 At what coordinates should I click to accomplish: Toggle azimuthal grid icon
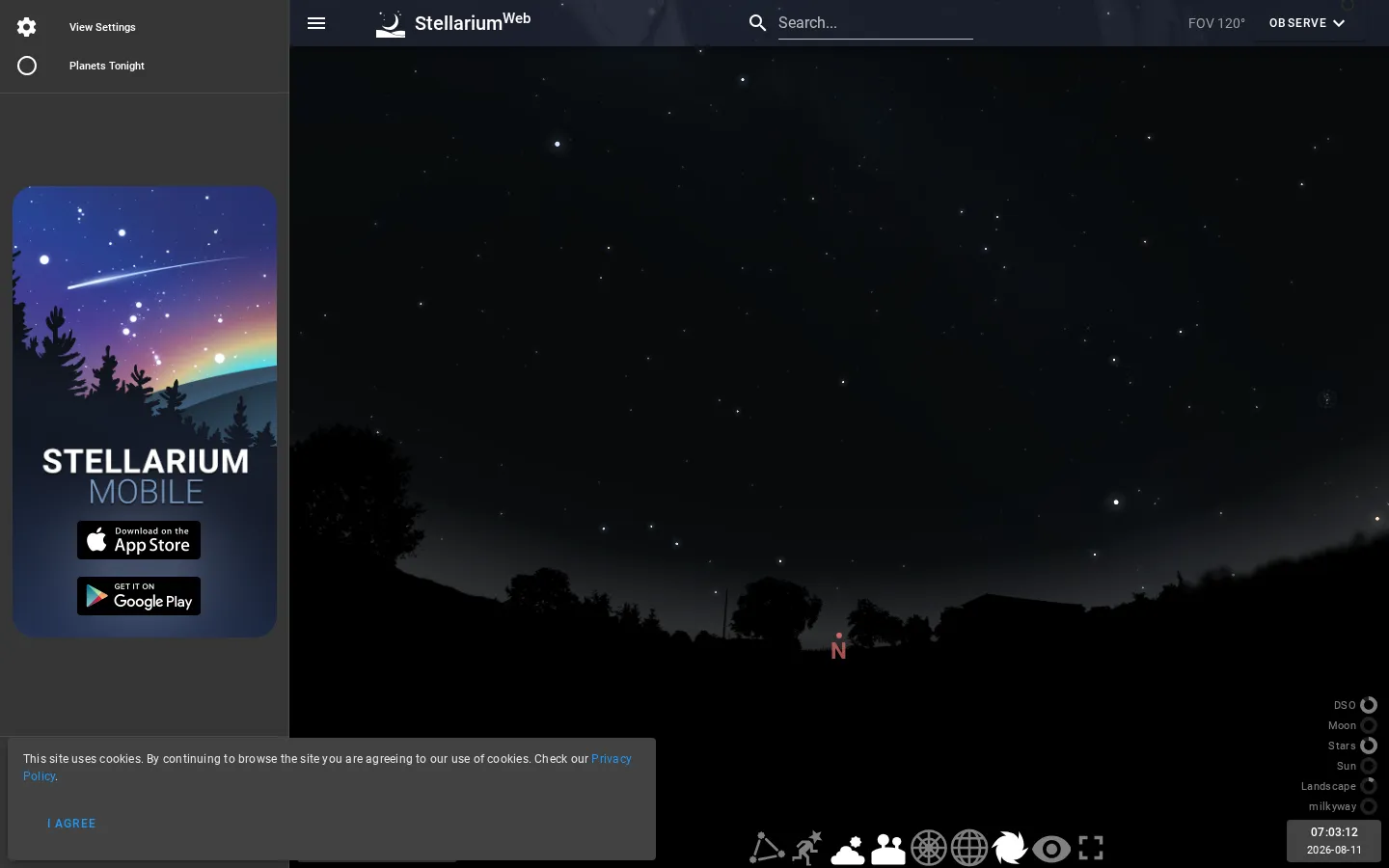[929, 848]
